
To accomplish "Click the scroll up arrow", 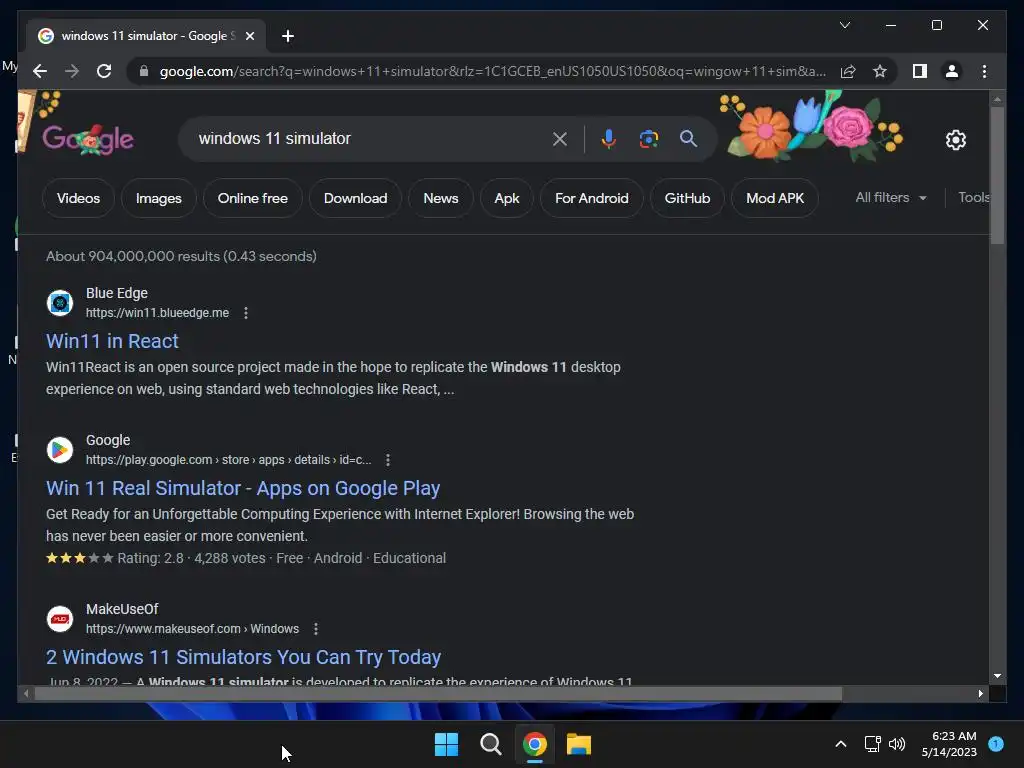I will point(997,99).
